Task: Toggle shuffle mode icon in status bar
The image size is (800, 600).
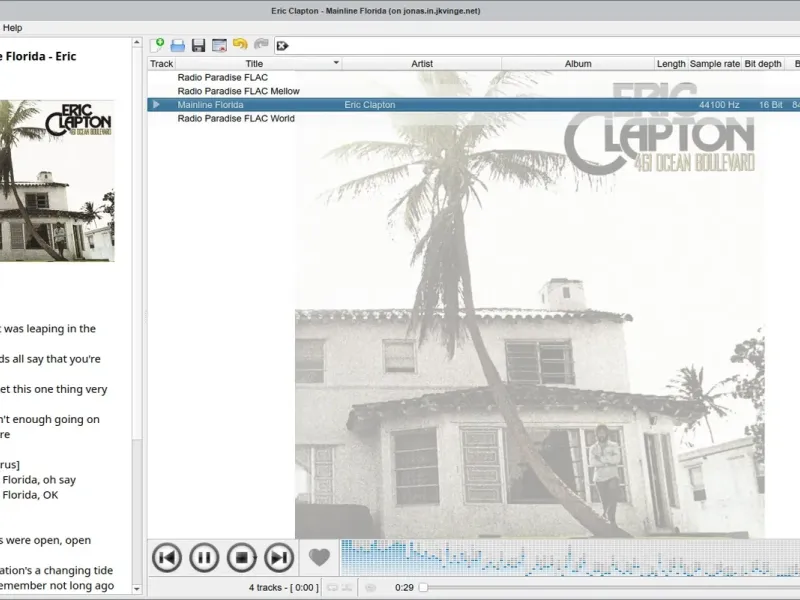Action: 346,588
